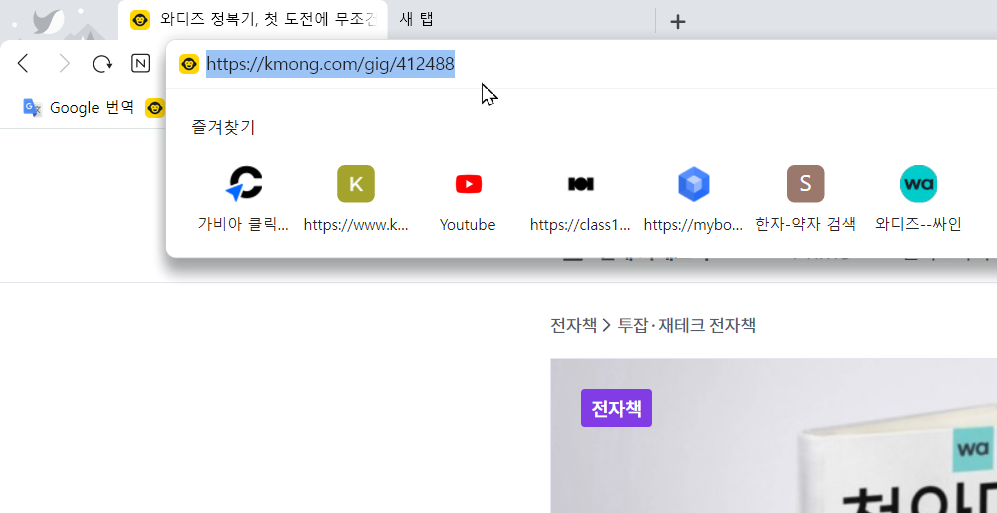
Task: Click the ebook cover product image
Action: coord(773,436)
